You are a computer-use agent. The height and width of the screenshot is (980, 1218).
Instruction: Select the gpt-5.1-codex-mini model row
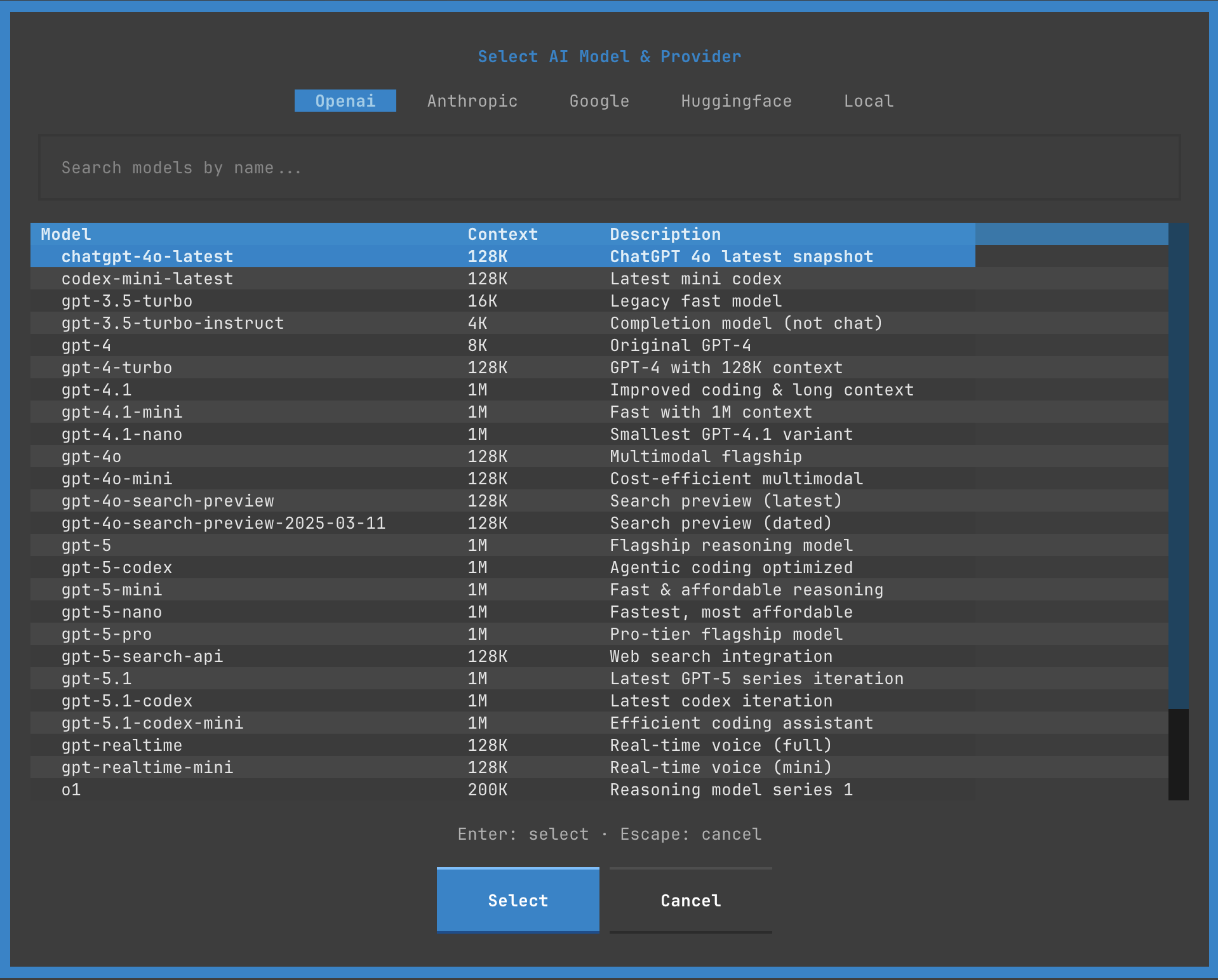click(x=152, y=723)
